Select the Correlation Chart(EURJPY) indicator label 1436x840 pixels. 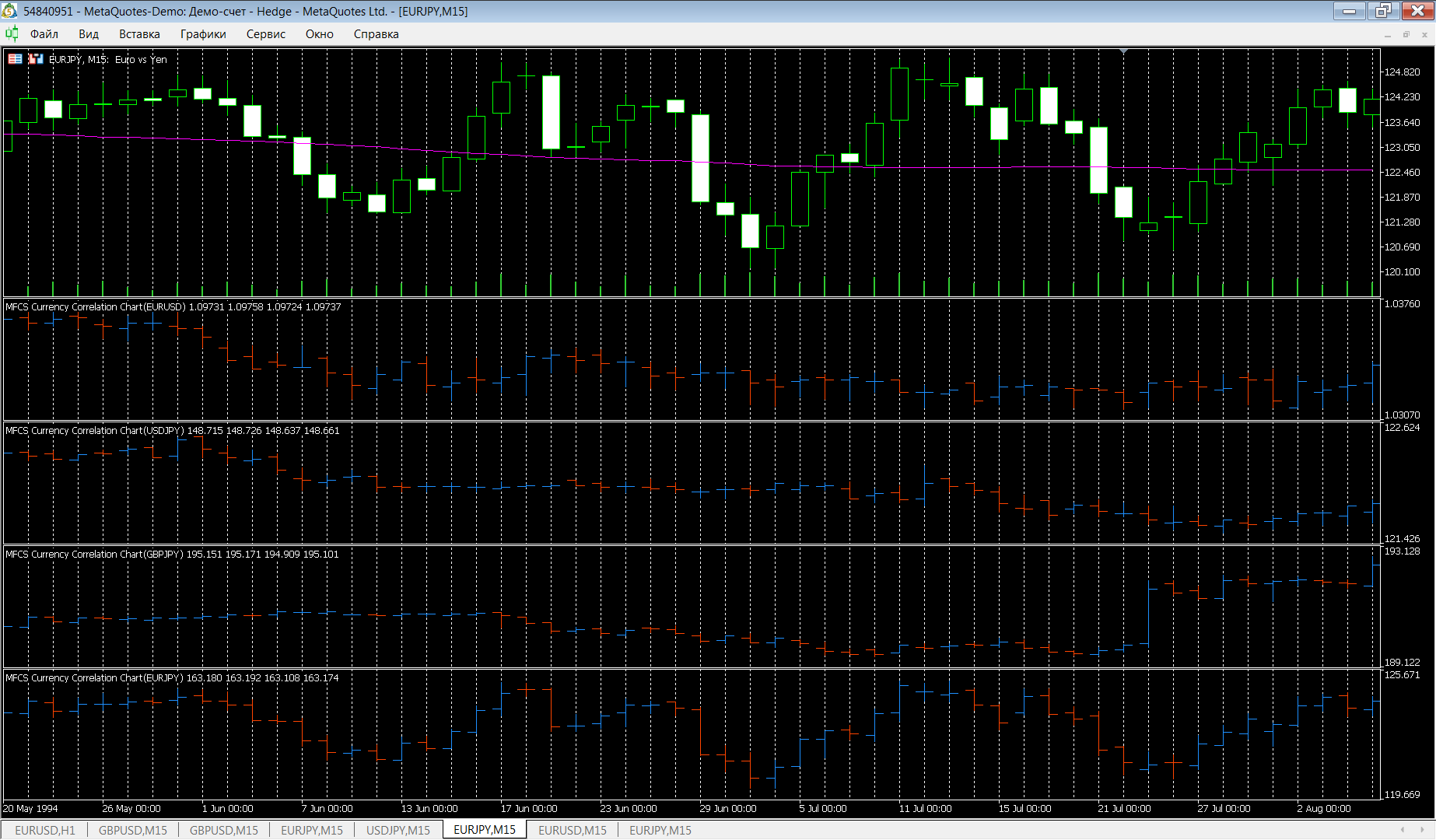tap(172, 677)
